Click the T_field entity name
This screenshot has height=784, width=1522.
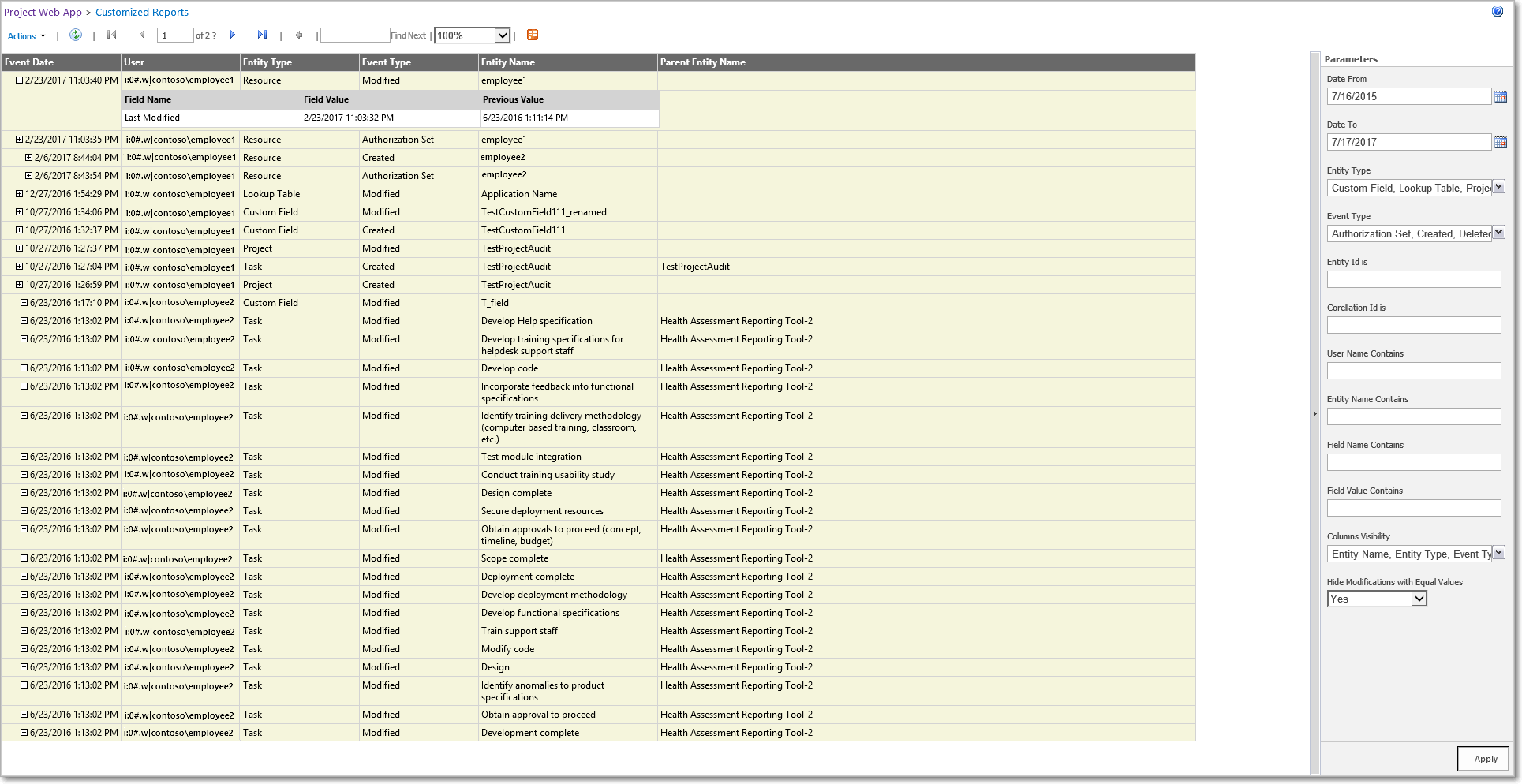[x=495, y=303]
